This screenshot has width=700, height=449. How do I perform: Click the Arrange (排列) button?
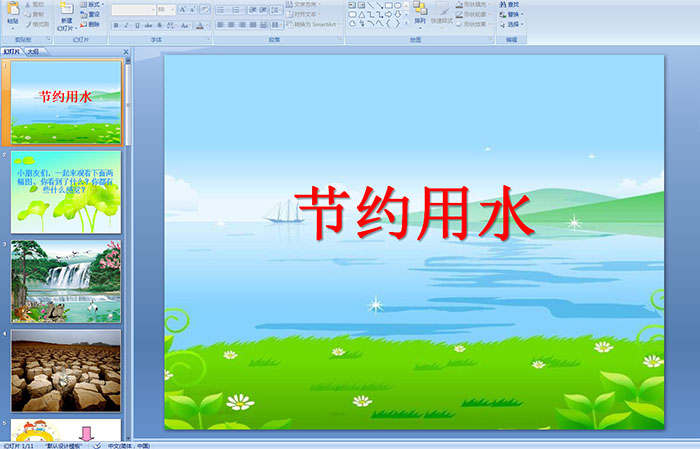[x=420, y=13]
